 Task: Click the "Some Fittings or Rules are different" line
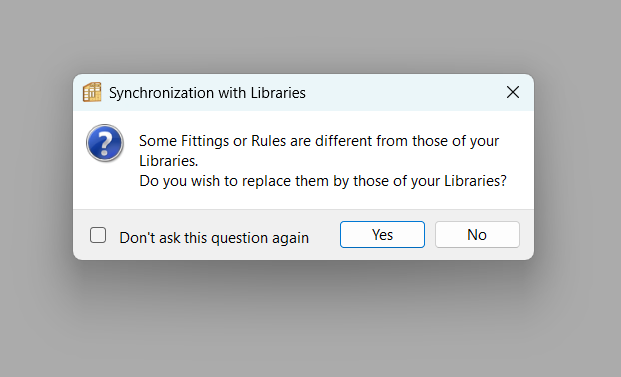(319, 141)
